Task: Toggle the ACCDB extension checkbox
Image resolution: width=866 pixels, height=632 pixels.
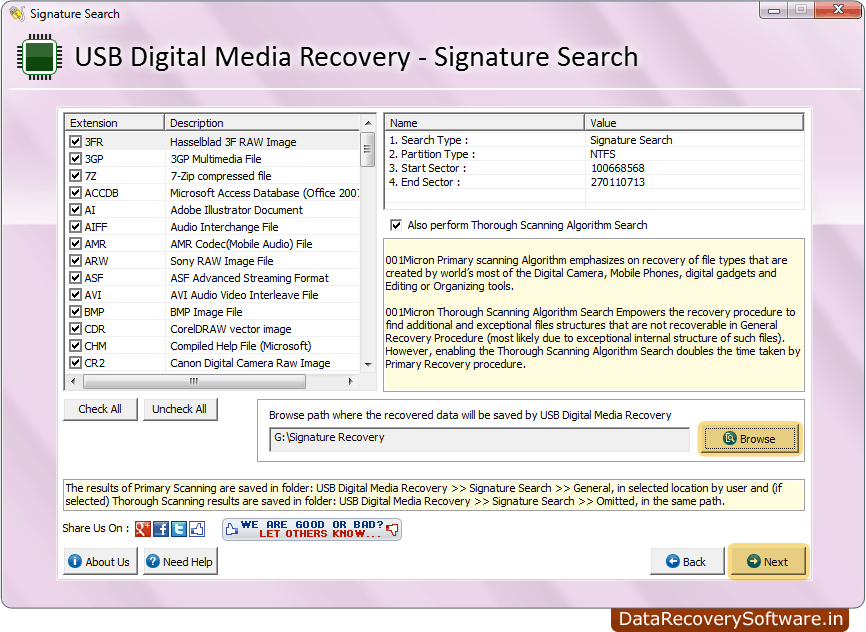Action: point(76,192)
